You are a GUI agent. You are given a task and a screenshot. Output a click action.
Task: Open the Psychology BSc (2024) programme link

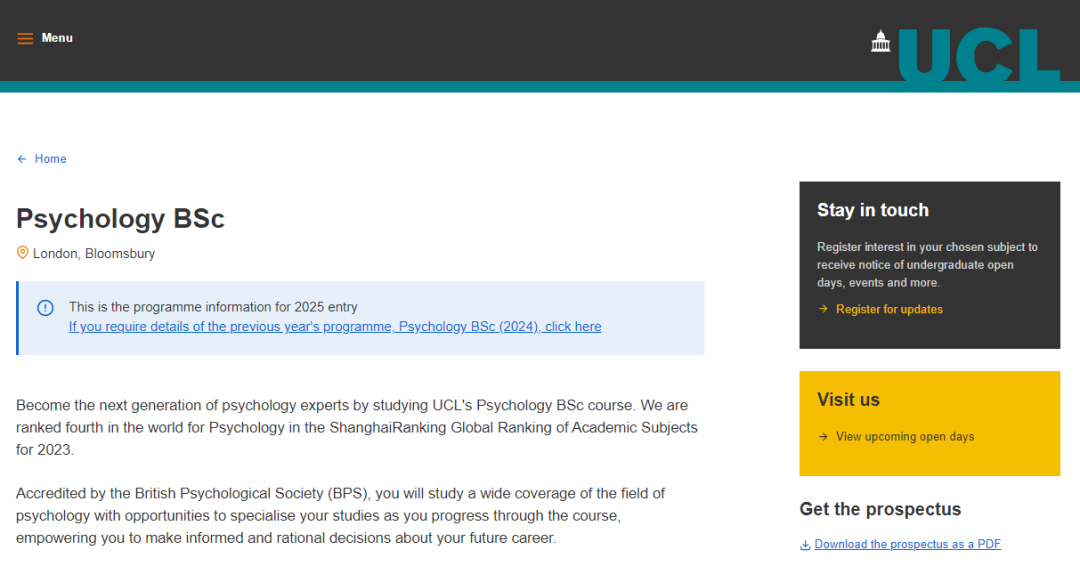335,326
